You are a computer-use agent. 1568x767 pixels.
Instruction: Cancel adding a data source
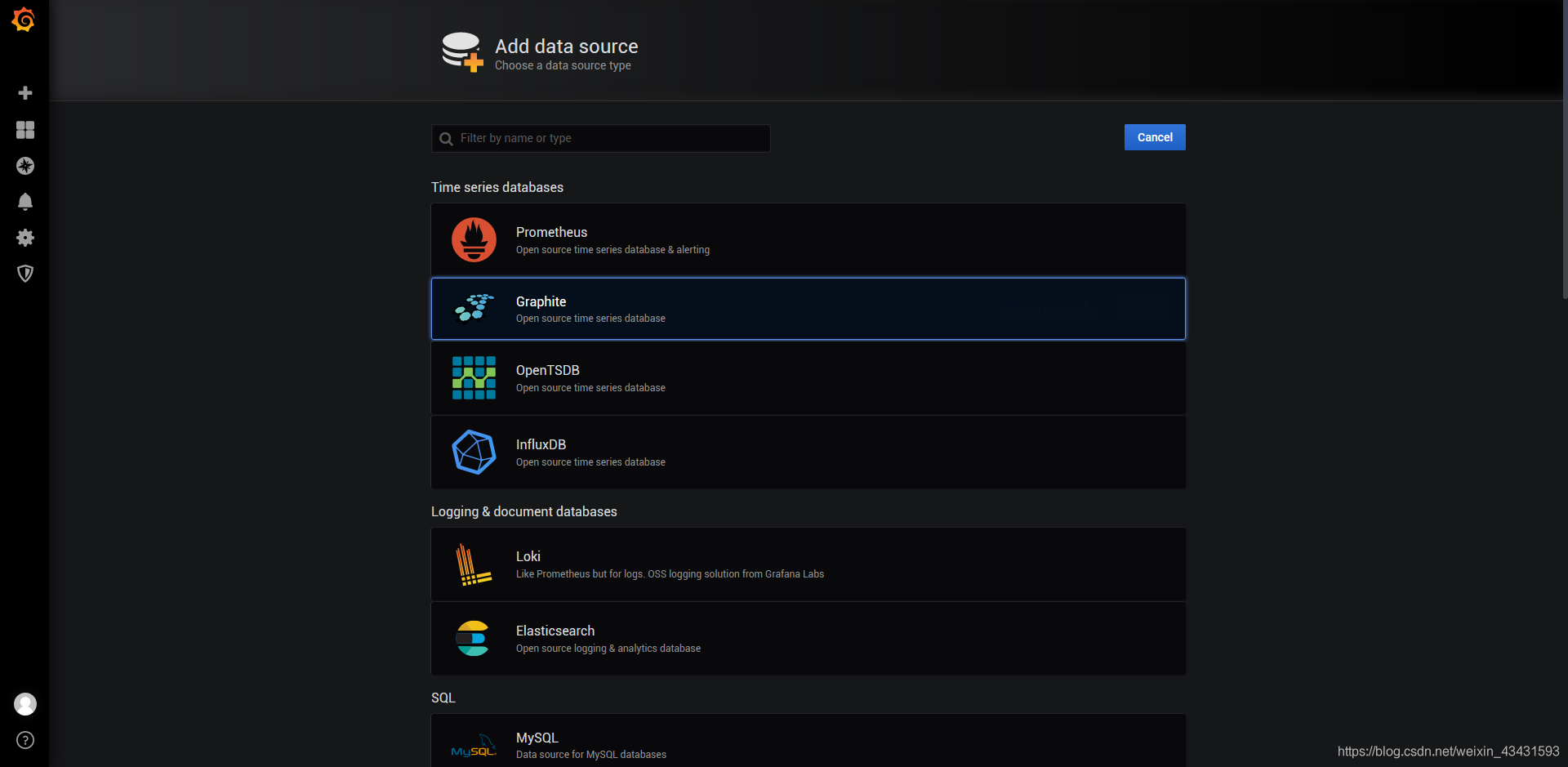point(1155,137)
